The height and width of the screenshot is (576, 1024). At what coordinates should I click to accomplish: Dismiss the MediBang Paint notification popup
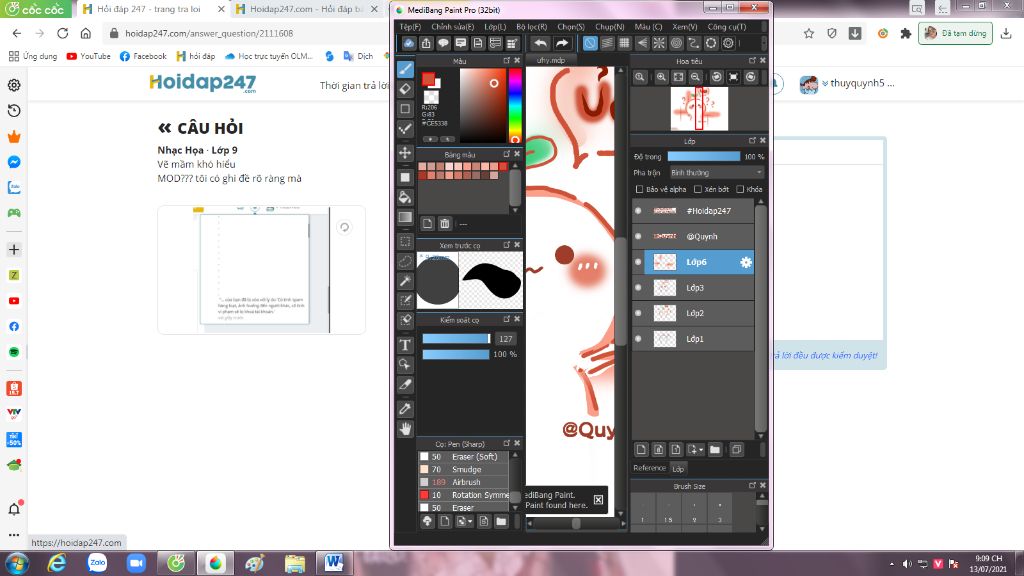click(x=598, y=500)
